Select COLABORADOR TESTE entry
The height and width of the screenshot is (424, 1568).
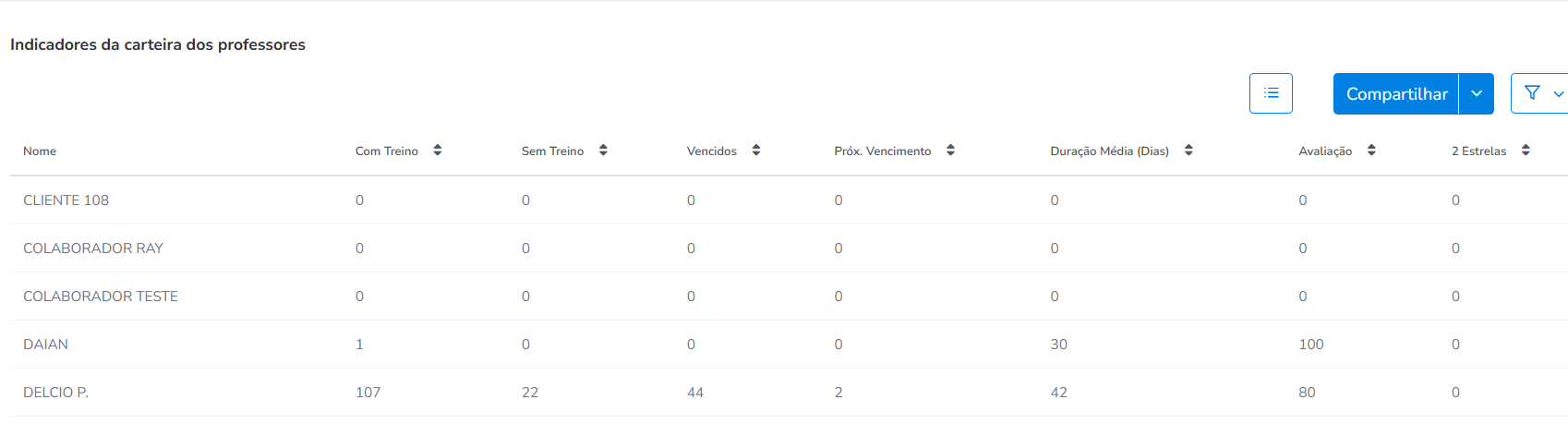101,297
